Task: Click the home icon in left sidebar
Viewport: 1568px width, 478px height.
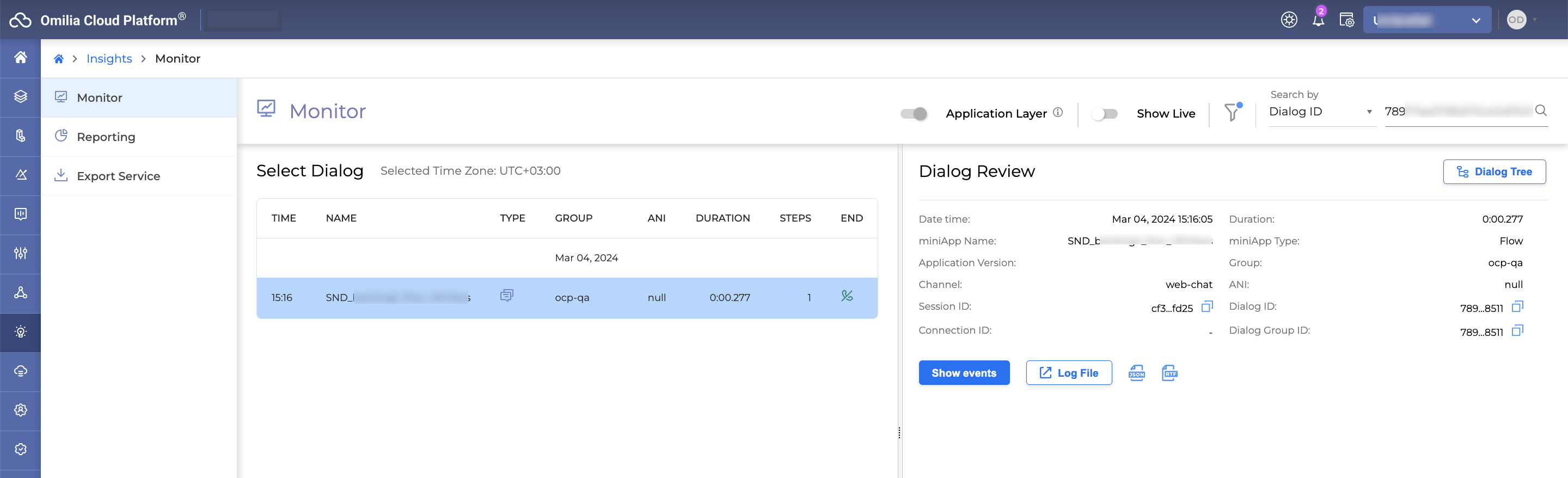Action: (21, 58)
